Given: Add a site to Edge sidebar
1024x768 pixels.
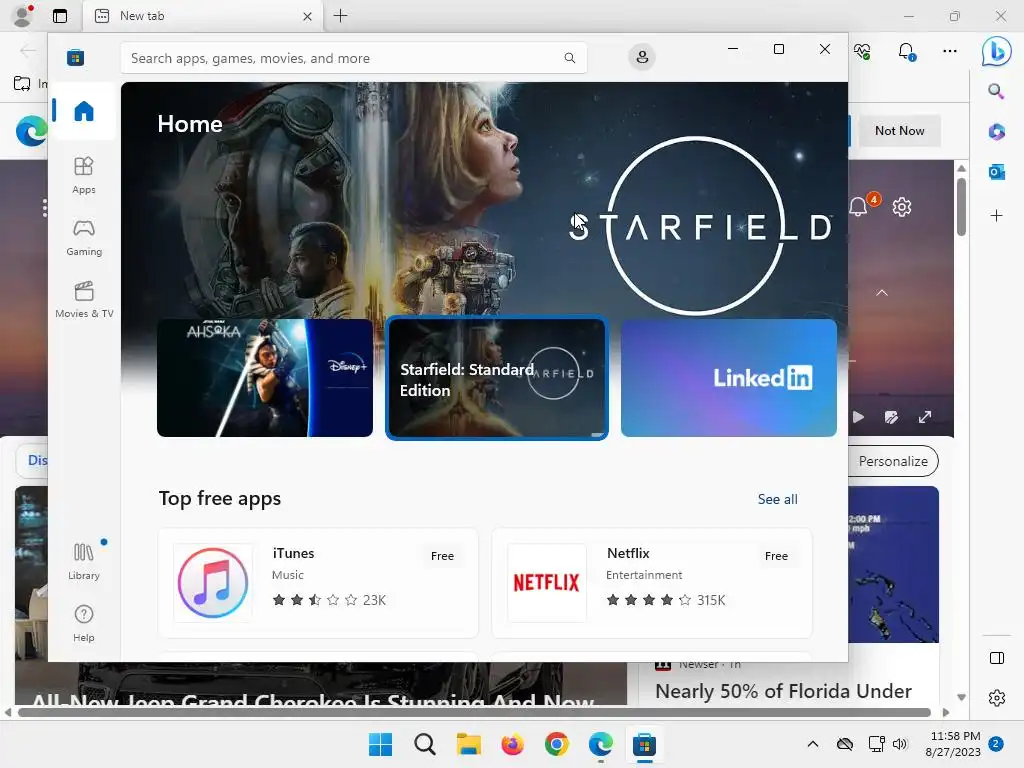Looking at the screenshot, I should [x=997, y=216].
